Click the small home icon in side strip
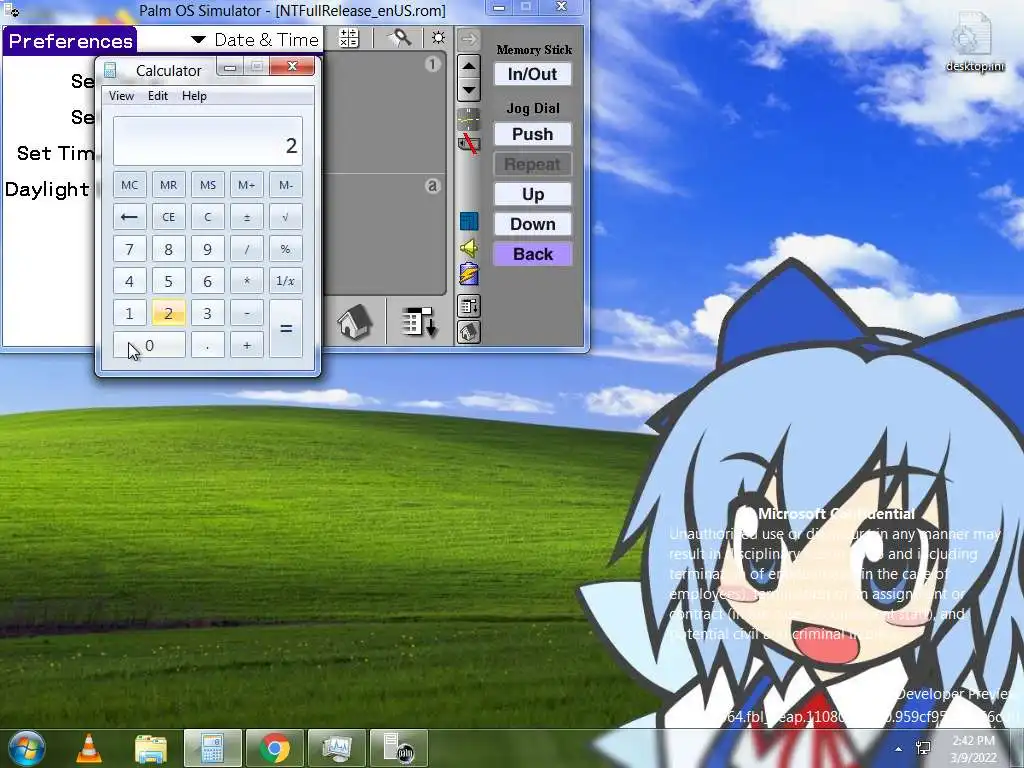 point(469,332)
